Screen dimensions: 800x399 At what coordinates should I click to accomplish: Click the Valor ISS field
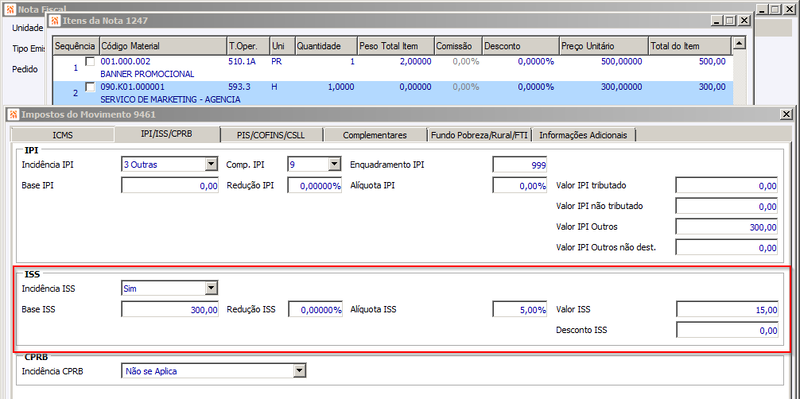[727, 309]
